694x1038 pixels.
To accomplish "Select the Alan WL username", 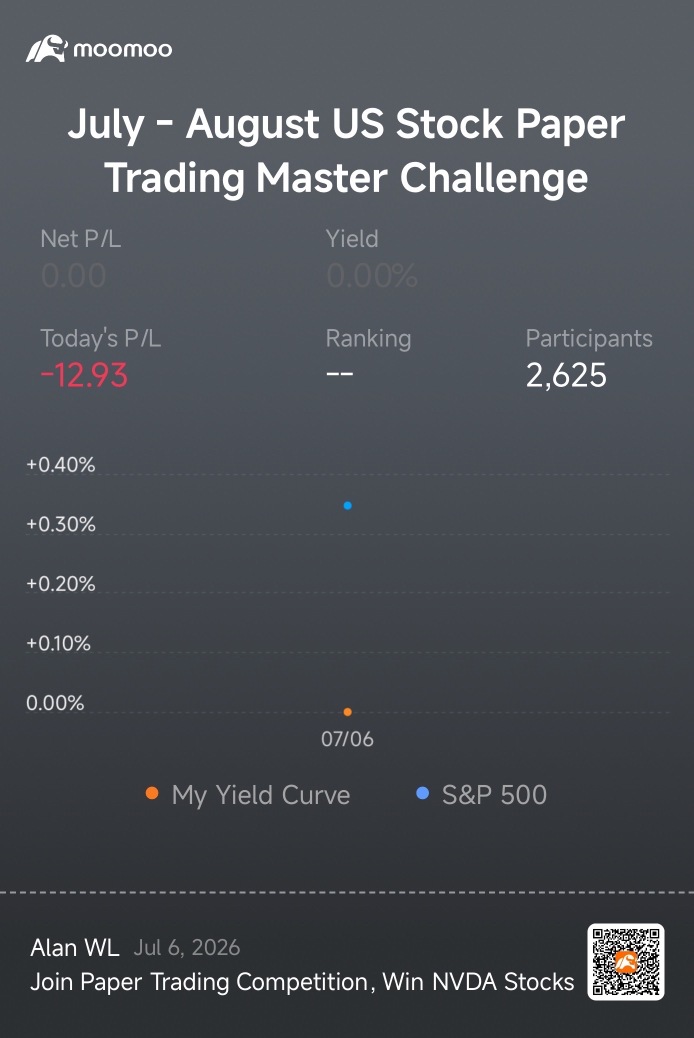I will [75, 947].
